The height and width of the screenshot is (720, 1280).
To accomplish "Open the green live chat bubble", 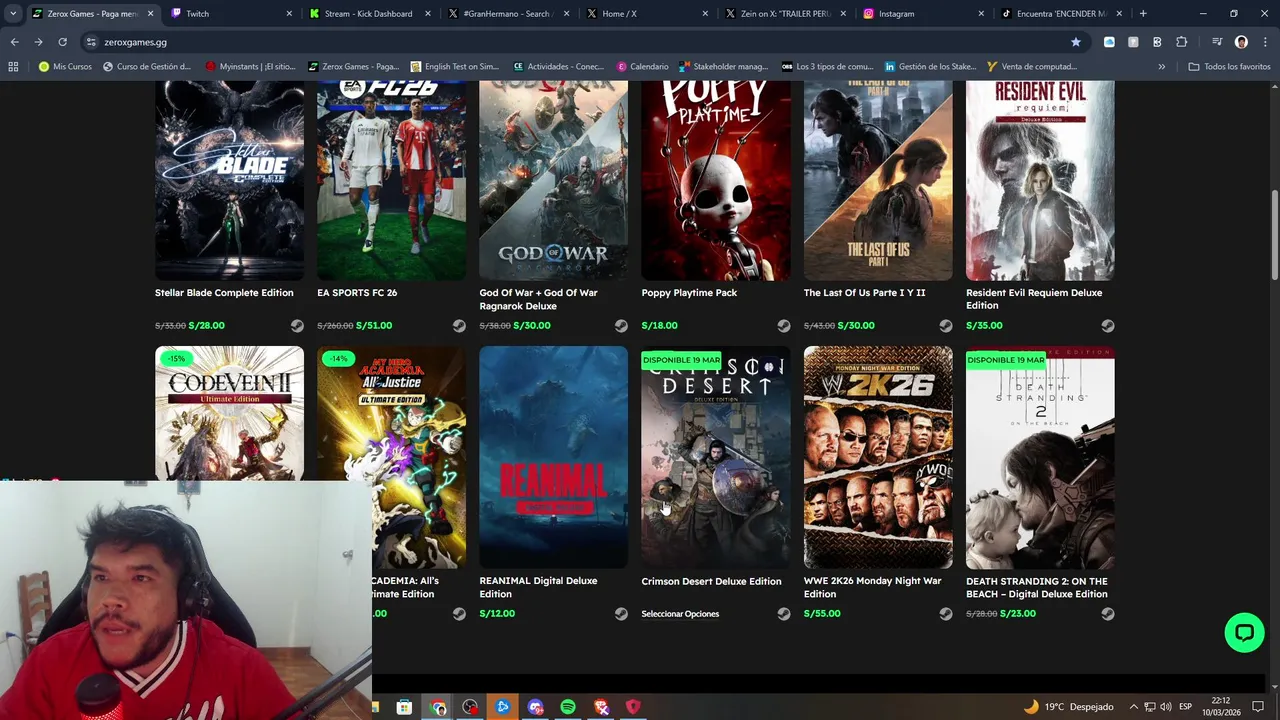I will click(1244, 633).
